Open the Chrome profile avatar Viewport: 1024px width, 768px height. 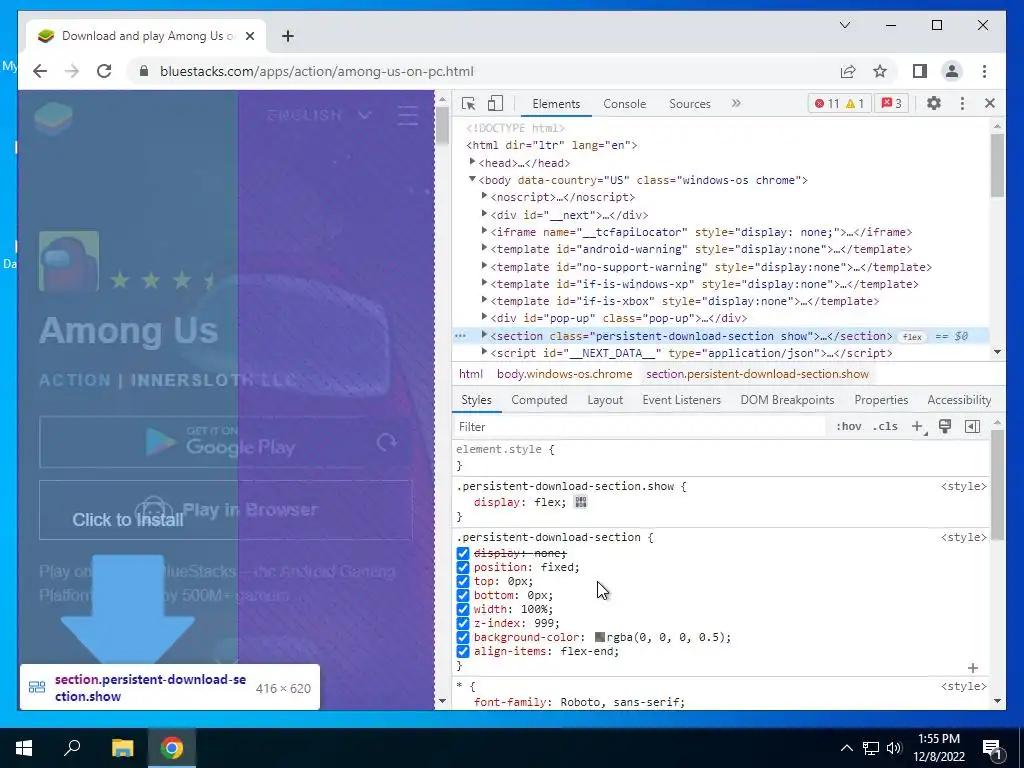point(952,71)
